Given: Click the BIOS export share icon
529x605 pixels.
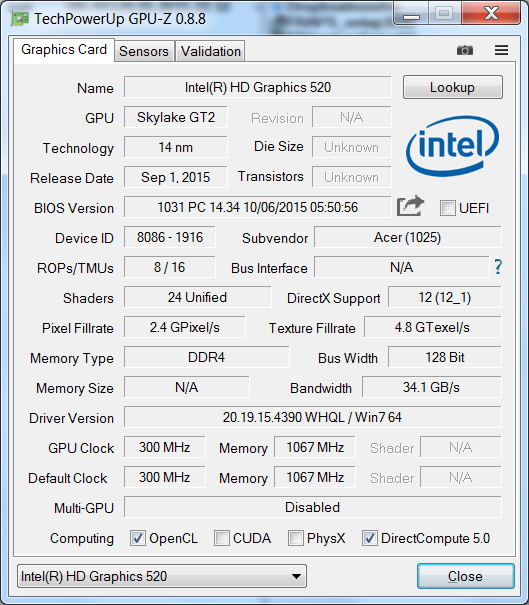Looking at the screenshot, I should 410,206.
